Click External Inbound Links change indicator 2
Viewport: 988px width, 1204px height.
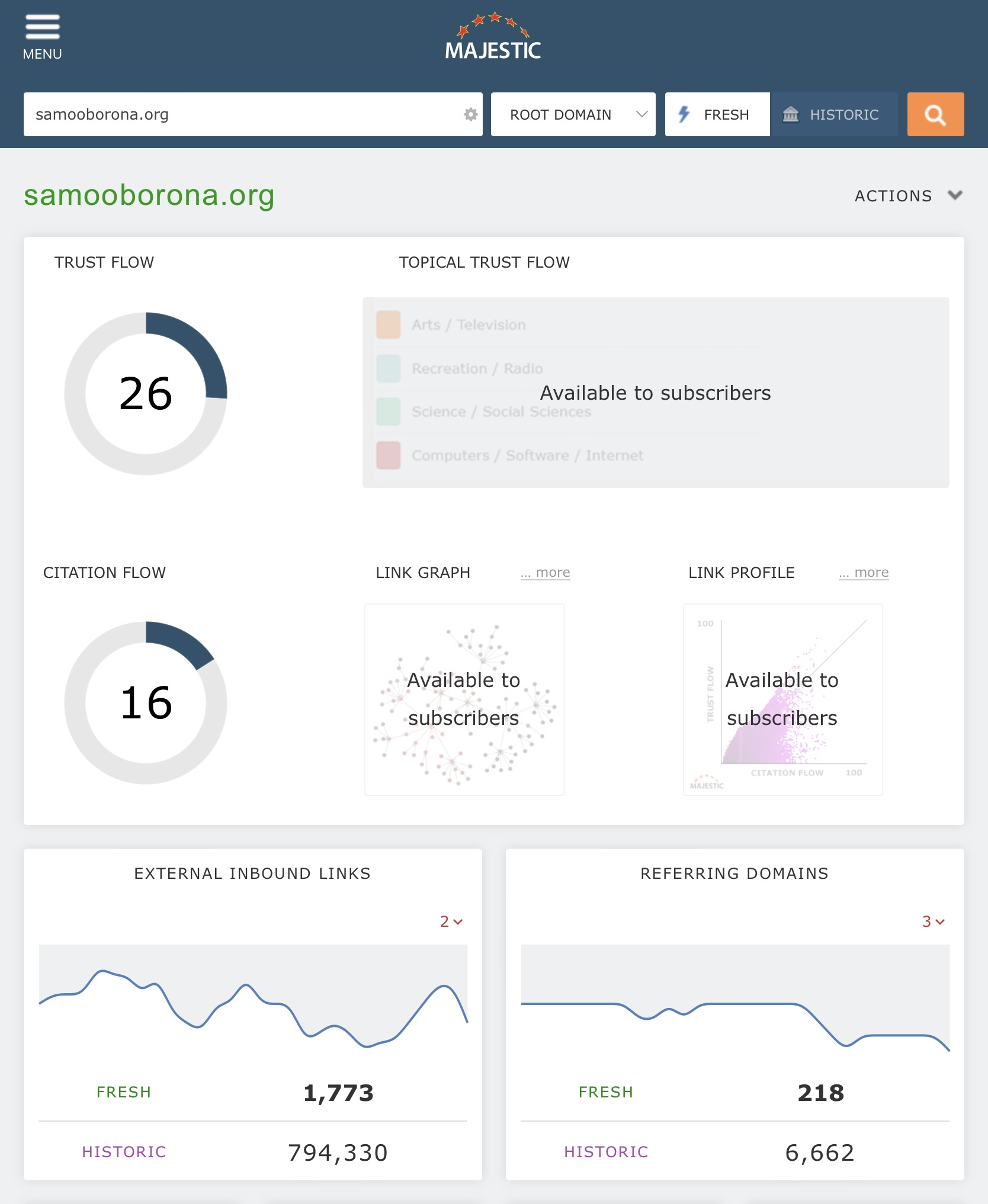click(451, 922)
